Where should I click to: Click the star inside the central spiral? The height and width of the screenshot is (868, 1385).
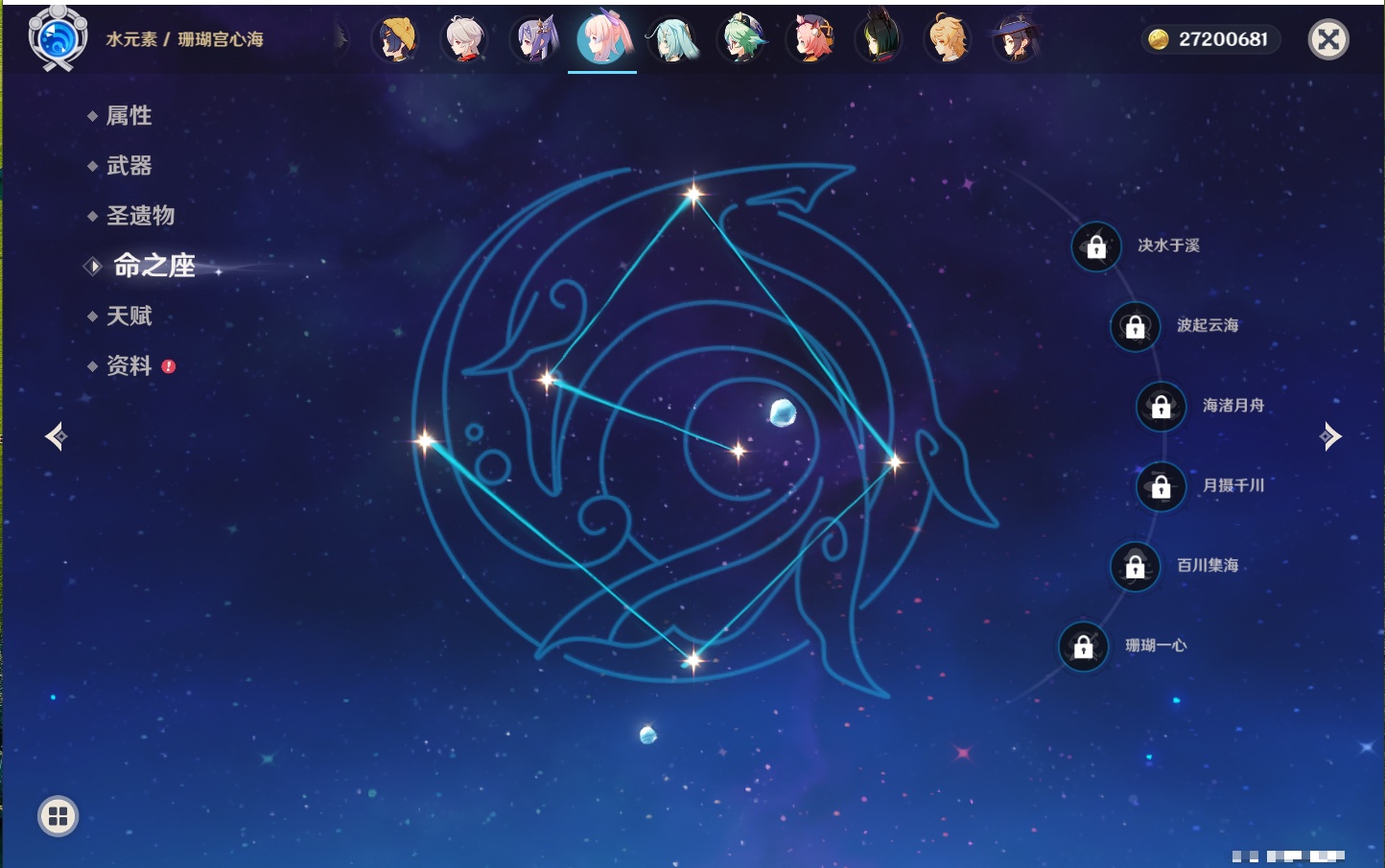tap(739, 451)
